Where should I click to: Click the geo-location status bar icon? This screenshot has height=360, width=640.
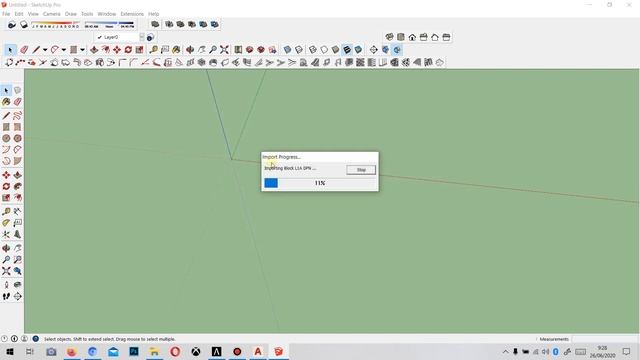point(4,339)
